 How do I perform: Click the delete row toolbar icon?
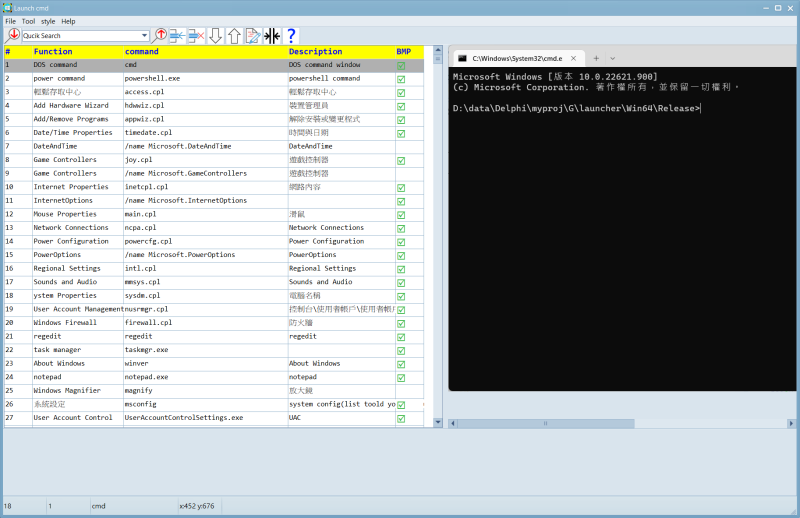(x=196, y=35)
